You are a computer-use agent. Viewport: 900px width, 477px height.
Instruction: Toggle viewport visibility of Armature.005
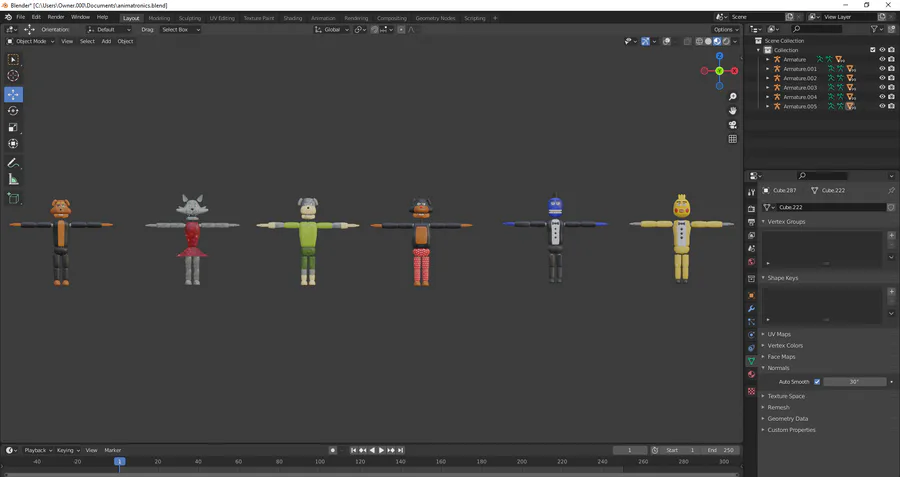882,106
